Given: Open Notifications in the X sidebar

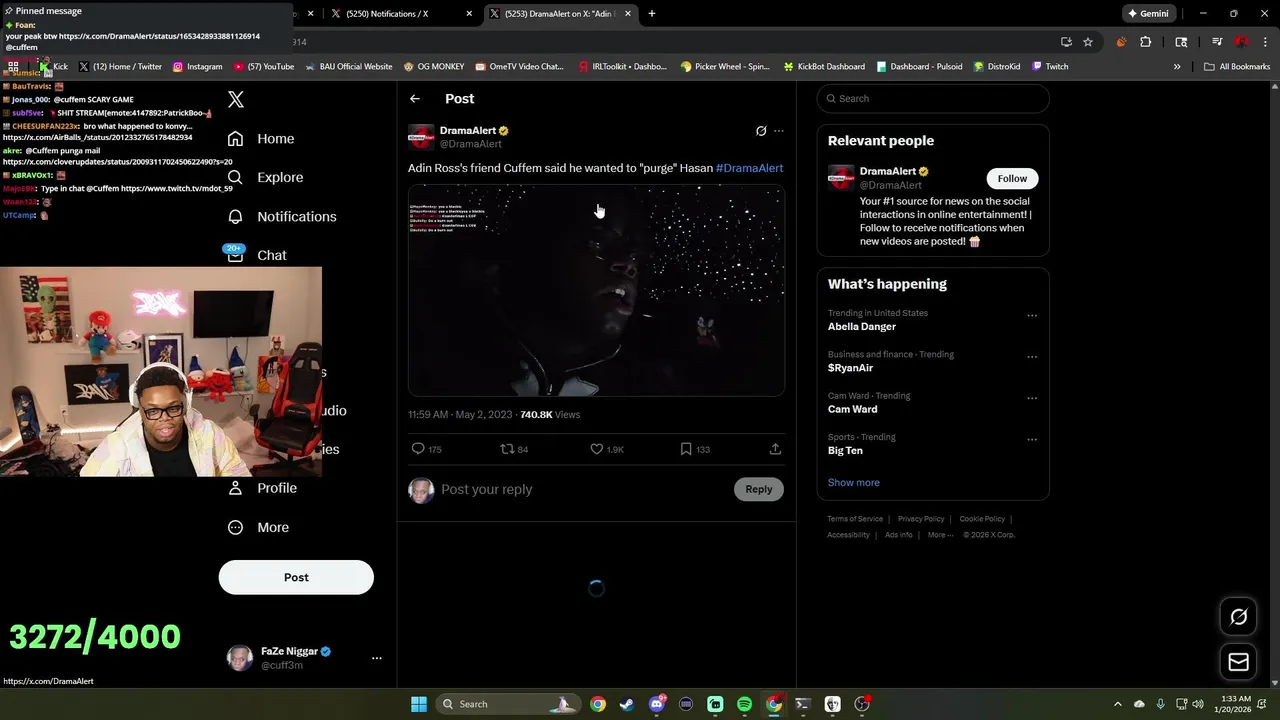Looking at the screenshot, I should point(282,216).
